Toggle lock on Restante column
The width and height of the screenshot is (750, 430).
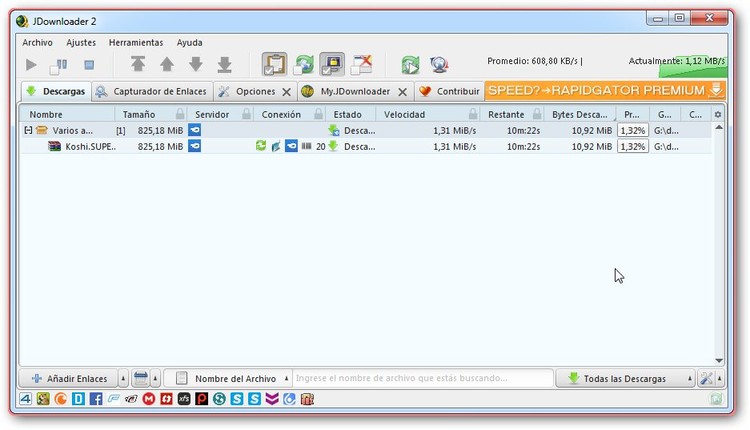click(537, 114)
